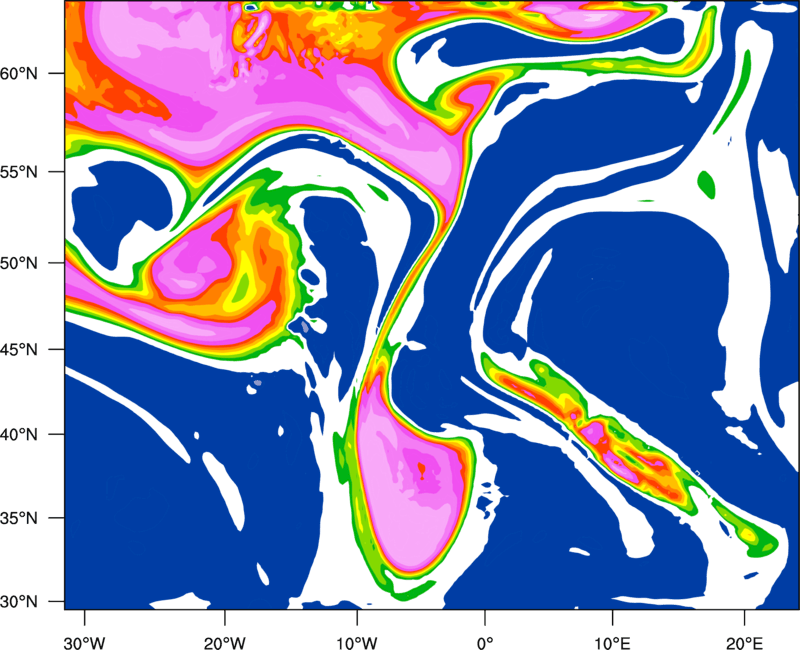Image resolution: width=800 pixels, height=650 pixels.
Task: Click the 0° longitude label
Action: (x=485, y=643)
